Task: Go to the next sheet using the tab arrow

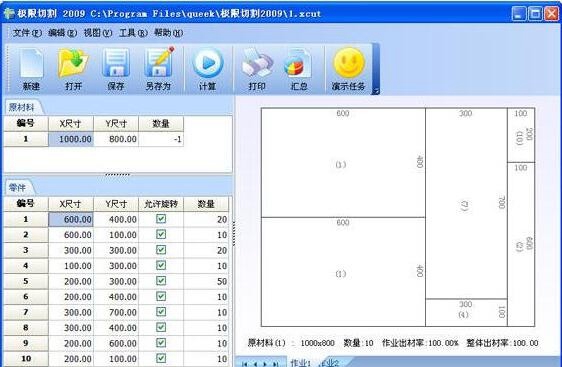Action: tap(265, 364)
